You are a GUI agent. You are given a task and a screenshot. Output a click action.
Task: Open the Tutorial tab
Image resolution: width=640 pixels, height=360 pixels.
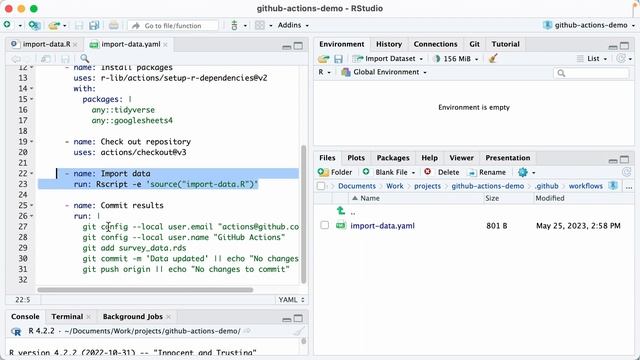tap(505, 44)
